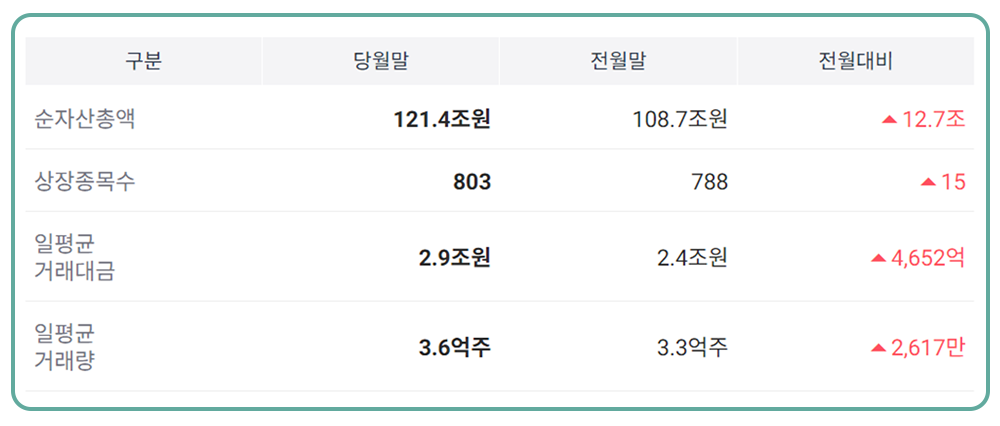Click the 3.3억주 previous month value
This screenshot has height=426, width=1000.
(x=692, y=348)
